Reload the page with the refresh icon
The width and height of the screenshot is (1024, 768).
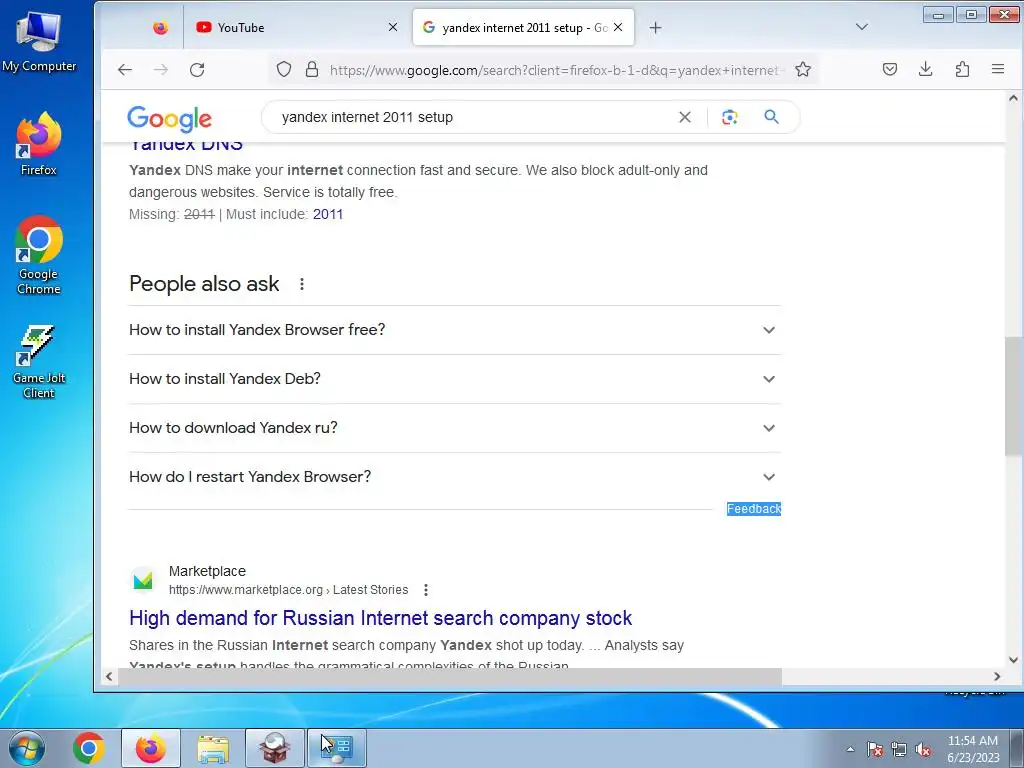197,70
